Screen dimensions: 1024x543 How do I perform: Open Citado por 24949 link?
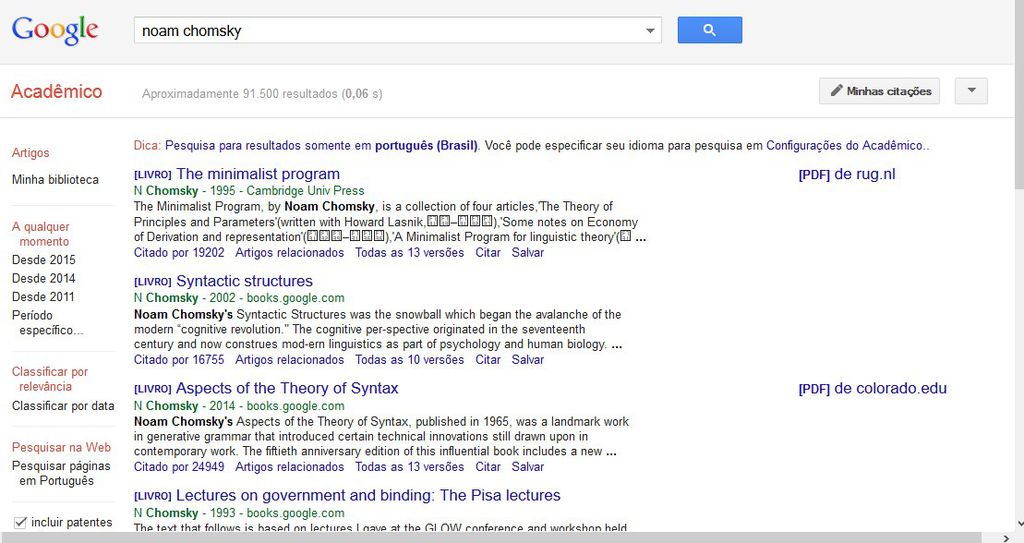coord(179,467)
